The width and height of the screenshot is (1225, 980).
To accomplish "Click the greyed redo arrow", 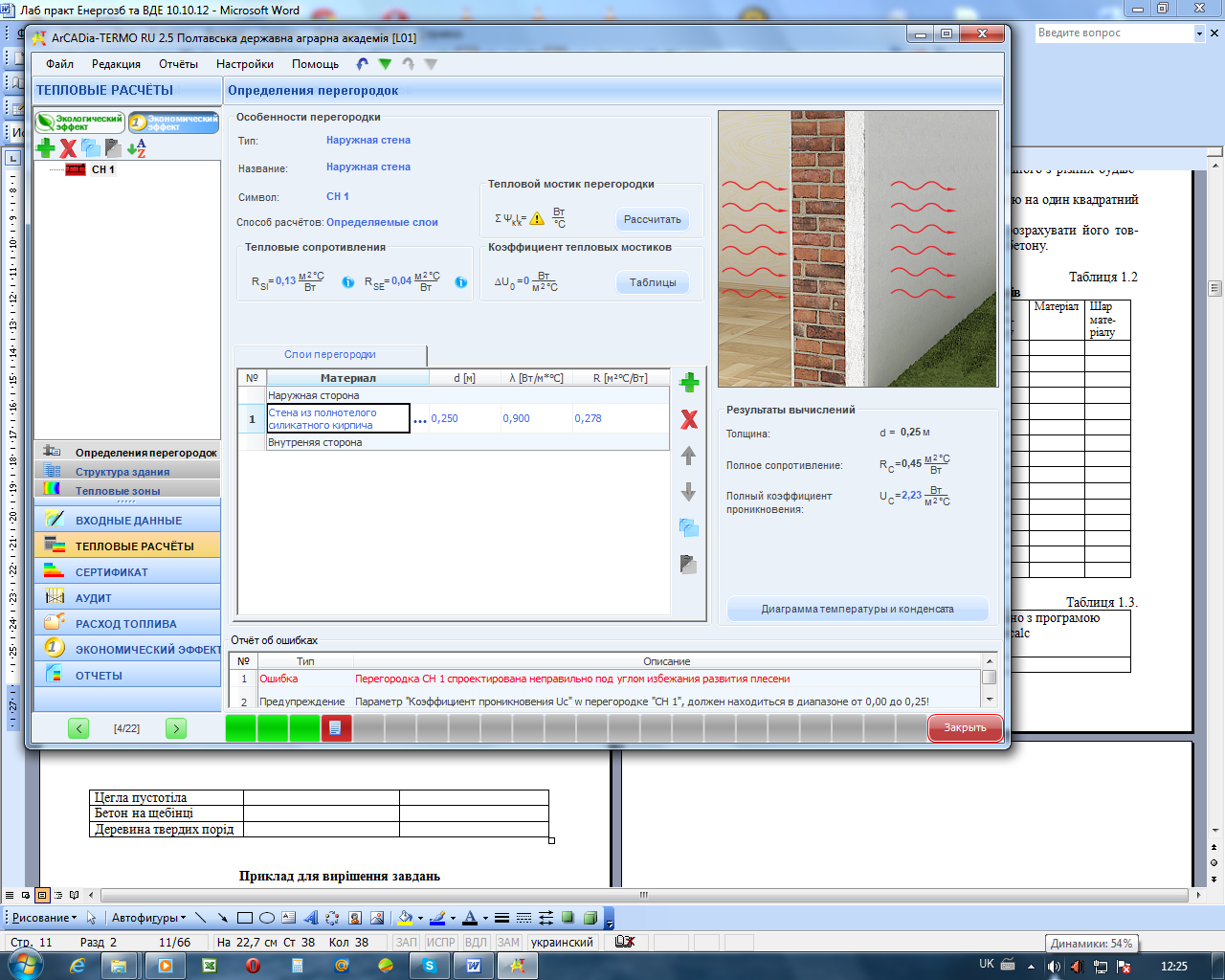I will [409, 64].
